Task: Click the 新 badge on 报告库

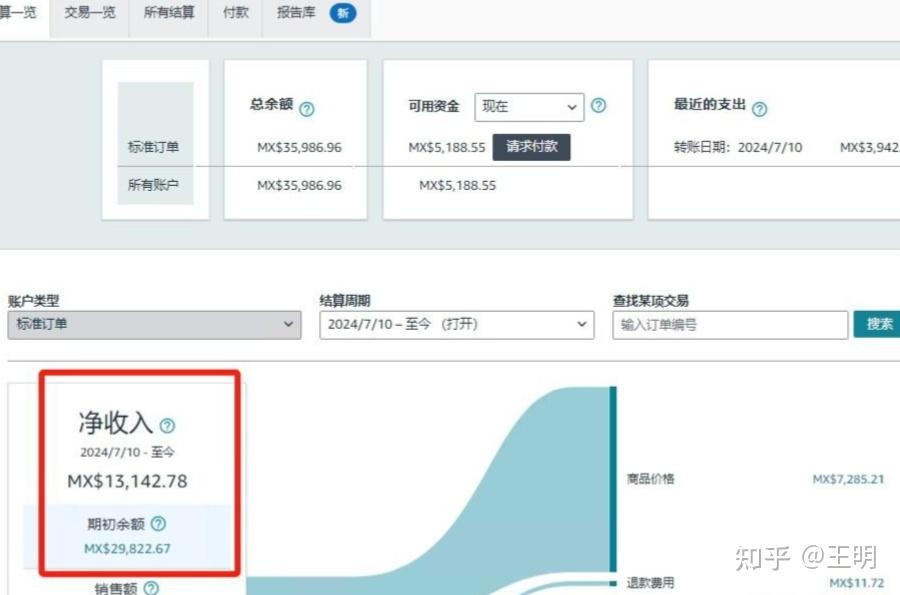Action: (343, 13)
